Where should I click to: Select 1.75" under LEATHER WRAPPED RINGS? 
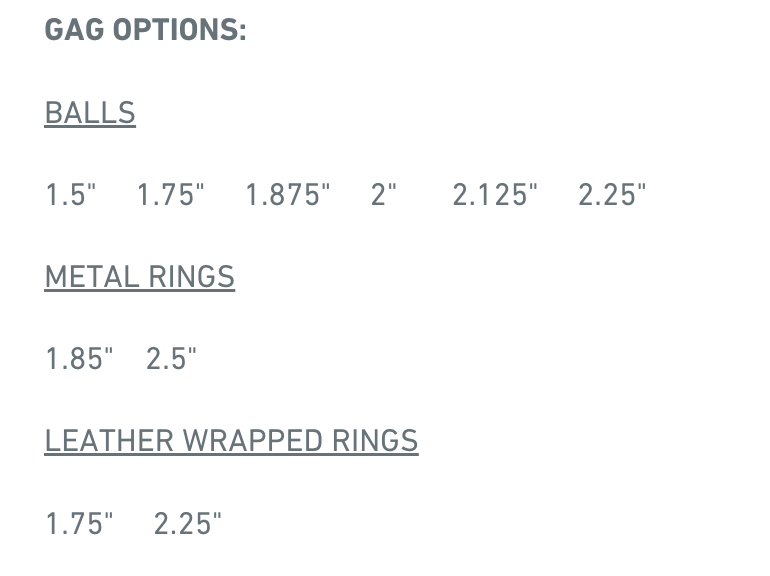coord(79,523)
